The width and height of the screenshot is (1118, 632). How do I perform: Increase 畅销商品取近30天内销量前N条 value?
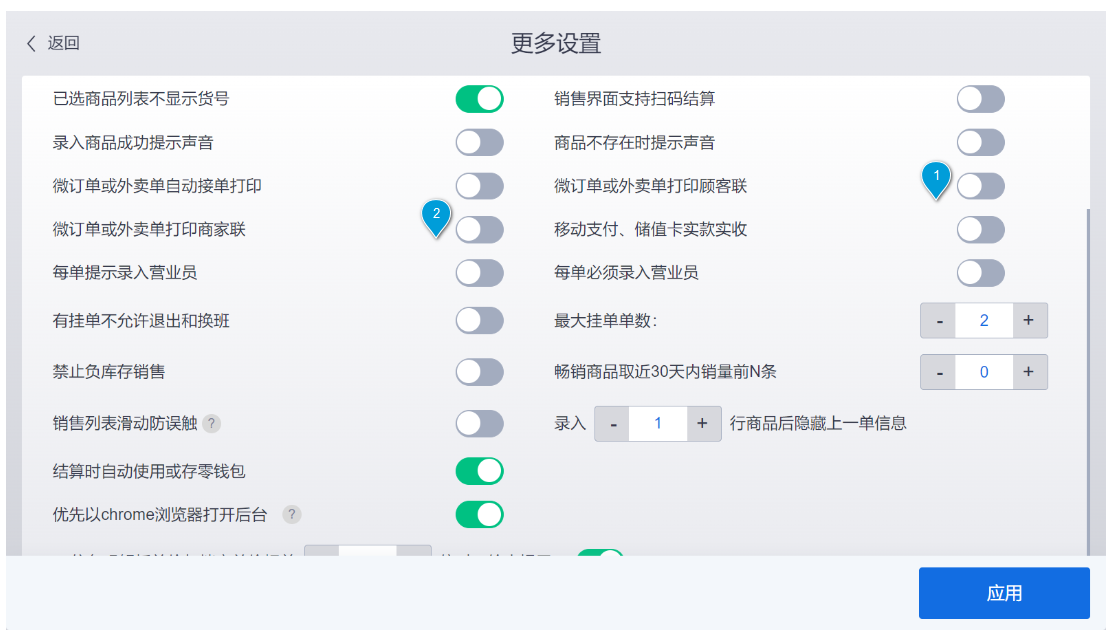(x=1029, y=372)
